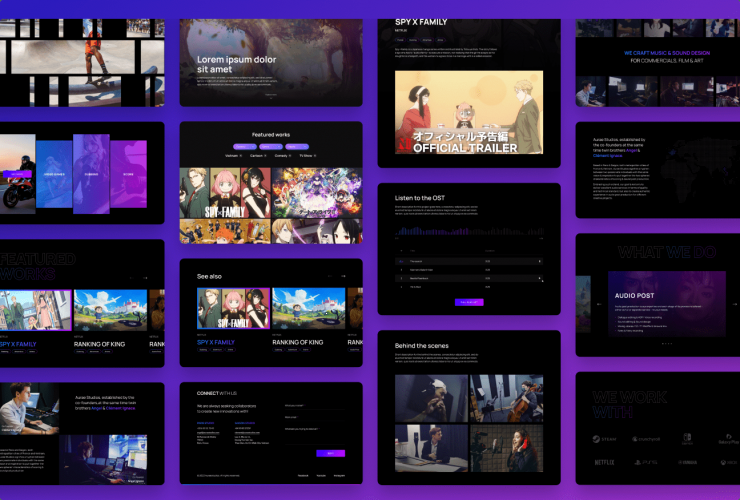This screenshot has width=740, height=500.
Task: Click the Lorem ipsum dolor sit amet hero heading
Action: click(x=236, y=64)
